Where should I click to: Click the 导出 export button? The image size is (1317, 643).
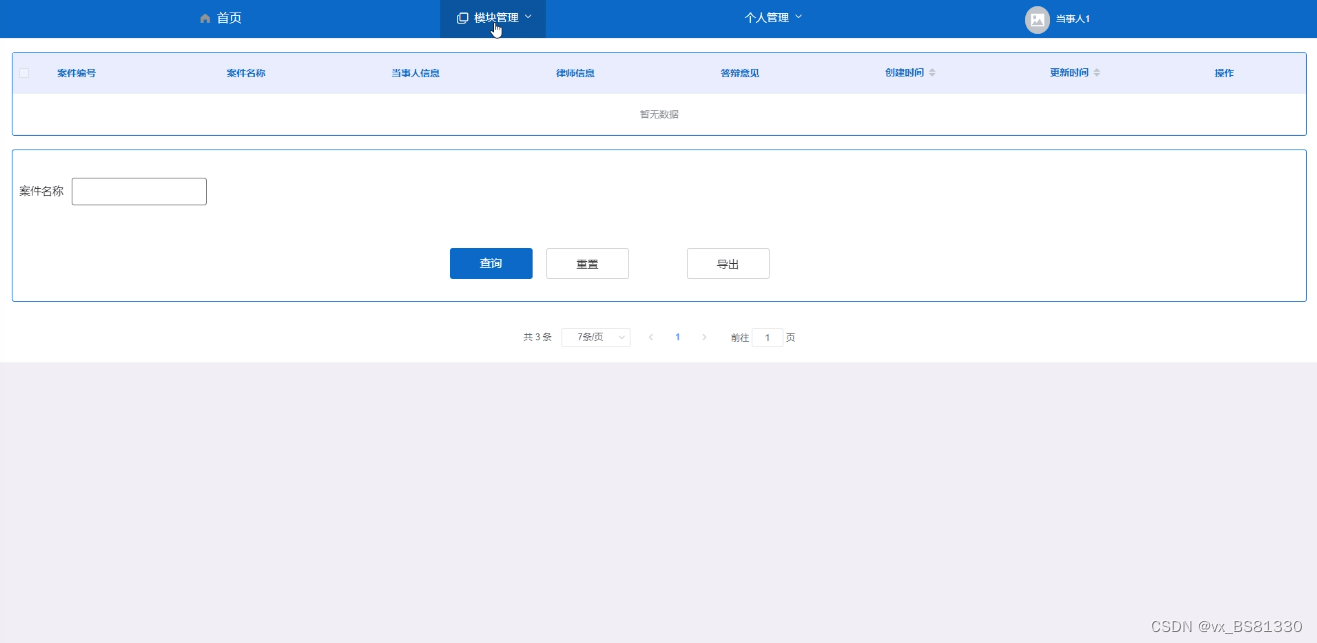(728, 263)
